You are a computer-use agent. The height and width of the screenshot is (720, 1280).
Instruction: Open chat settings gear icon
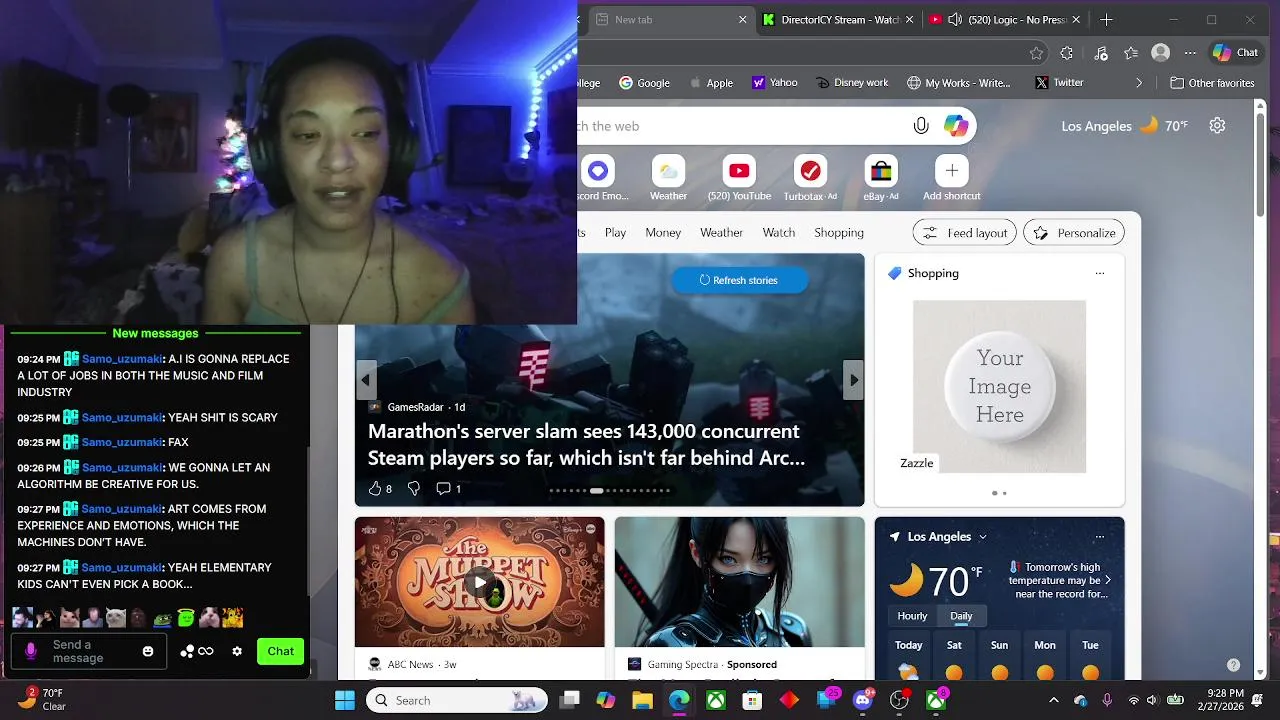point(237,651)
